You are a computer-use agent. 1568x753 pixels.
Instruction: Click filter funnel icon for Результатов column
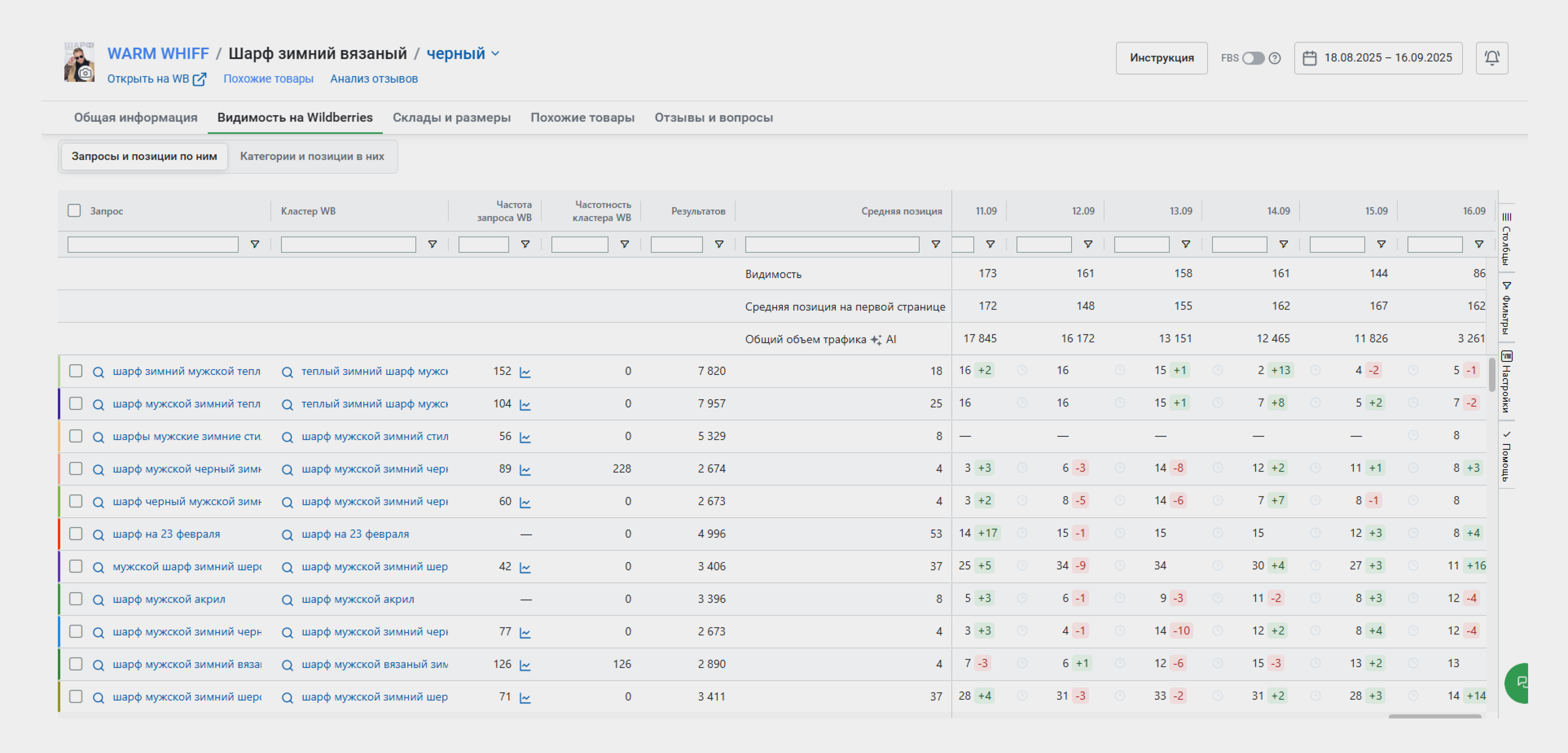[719, 244]
